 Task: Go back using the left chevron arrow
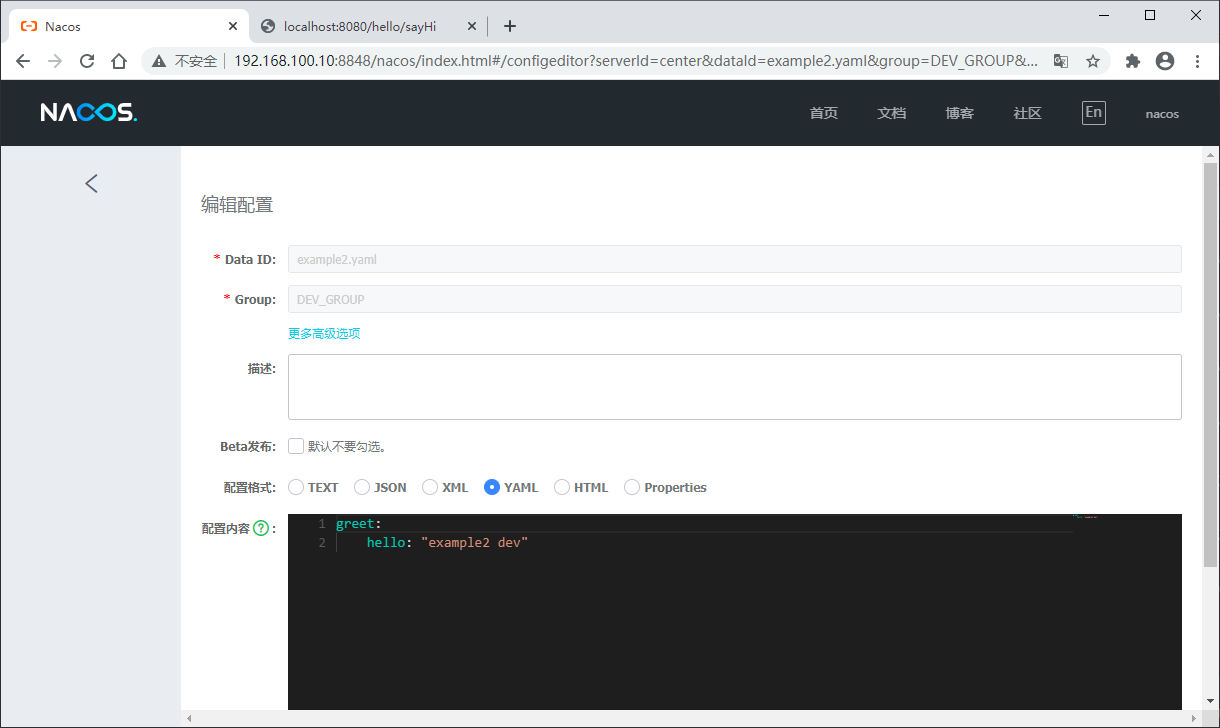tap(91, 183)
